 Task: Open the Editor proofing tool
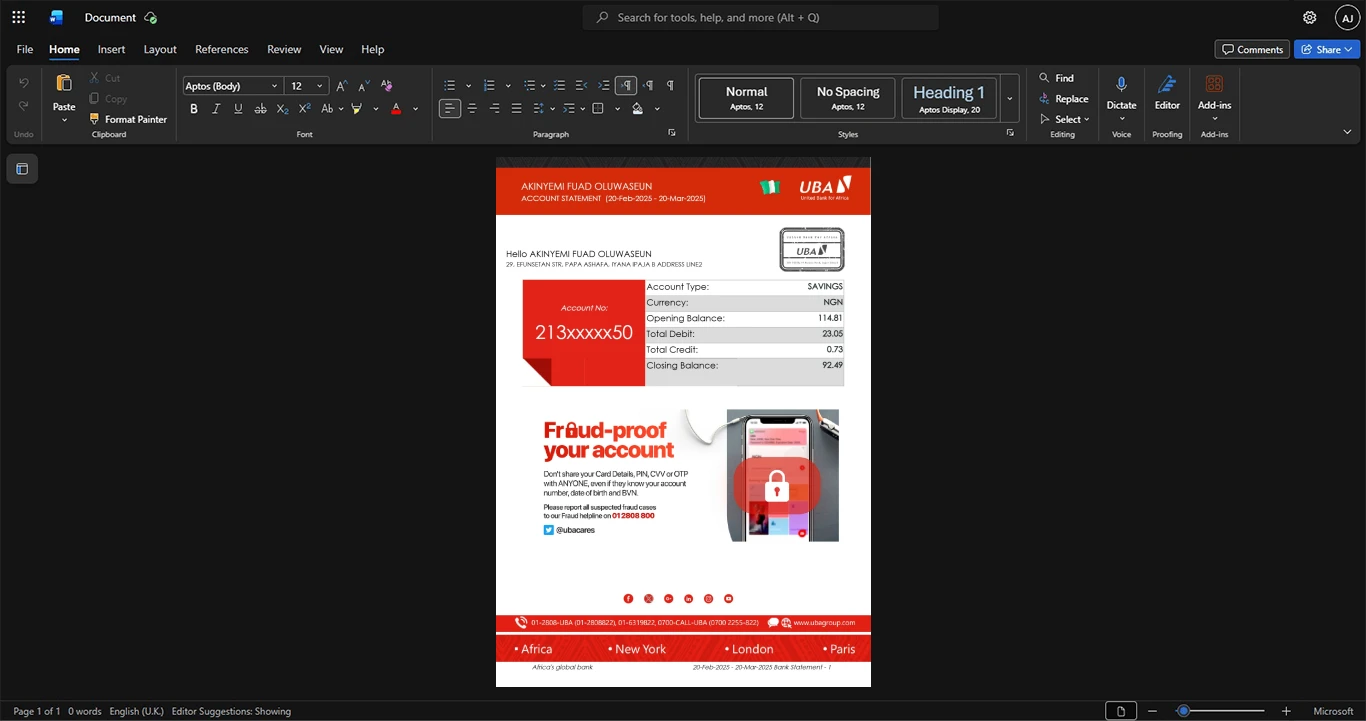point(1167,93)
